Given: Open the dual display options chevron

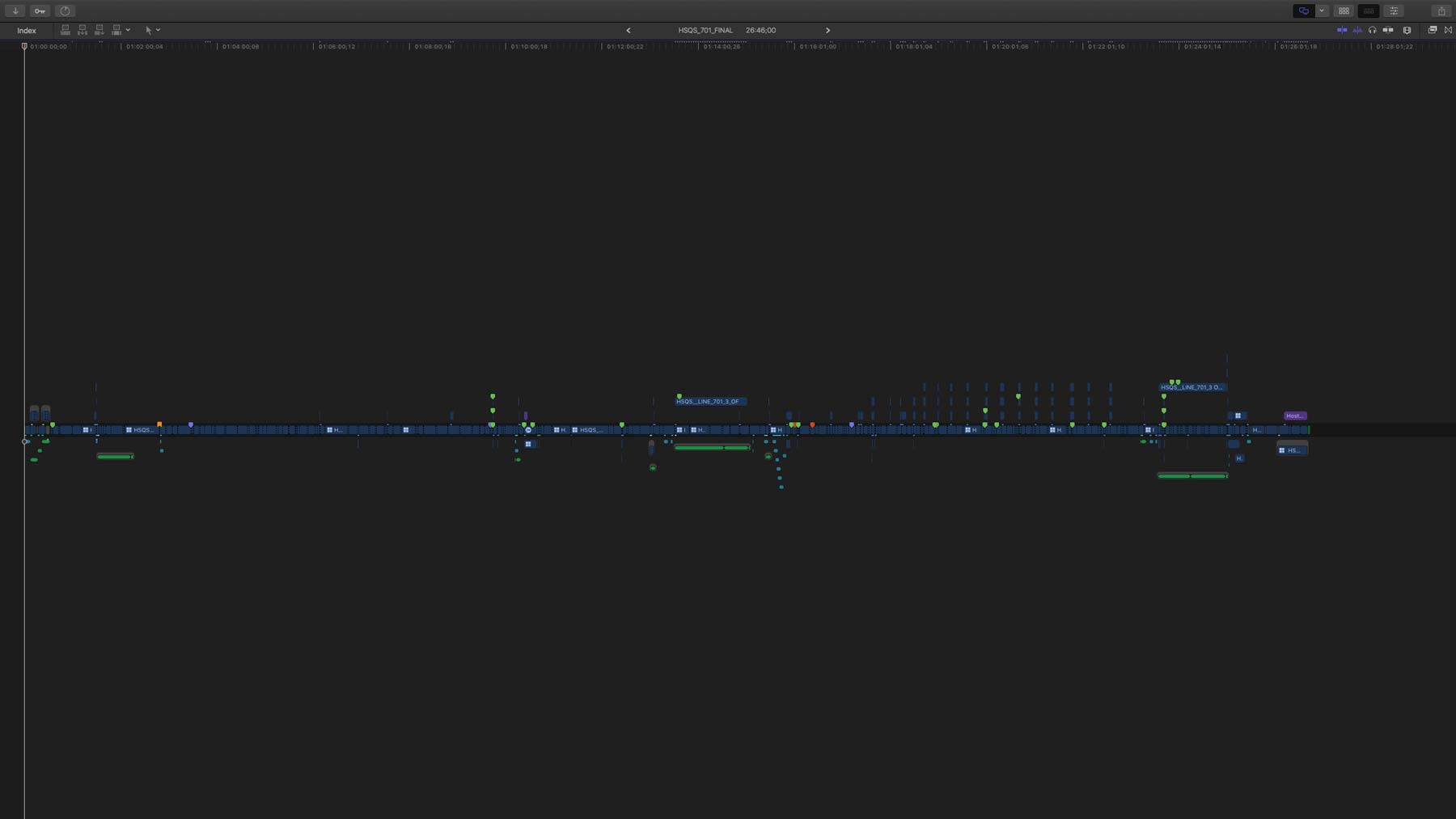Looking at the screenshot, I should 1322,11.
